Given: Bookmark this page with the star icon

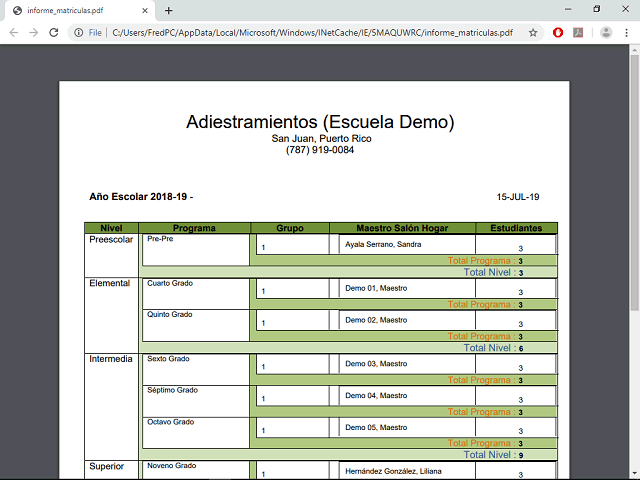Looking at the screenshot, I should tap(533, 33).
